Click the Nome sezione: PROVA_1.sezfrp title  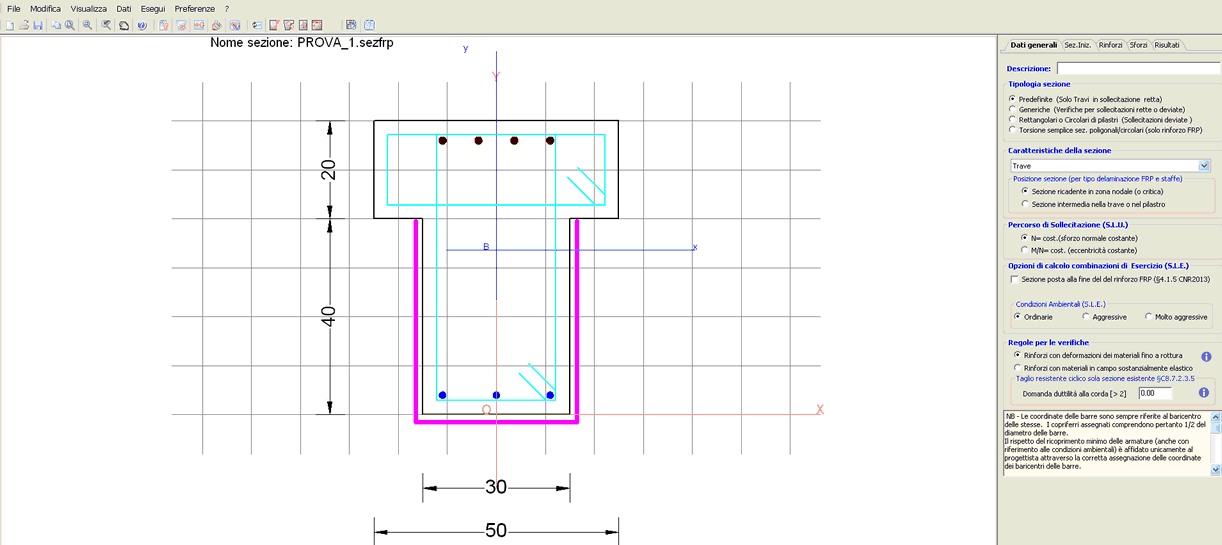click(301, 43)
